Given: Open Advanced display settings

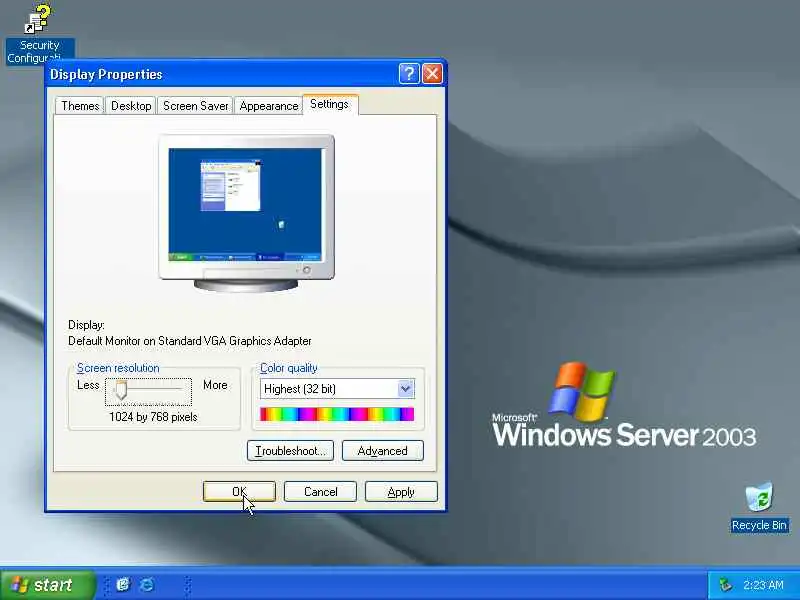Looking at the screenshot, I should pos(383,451).
